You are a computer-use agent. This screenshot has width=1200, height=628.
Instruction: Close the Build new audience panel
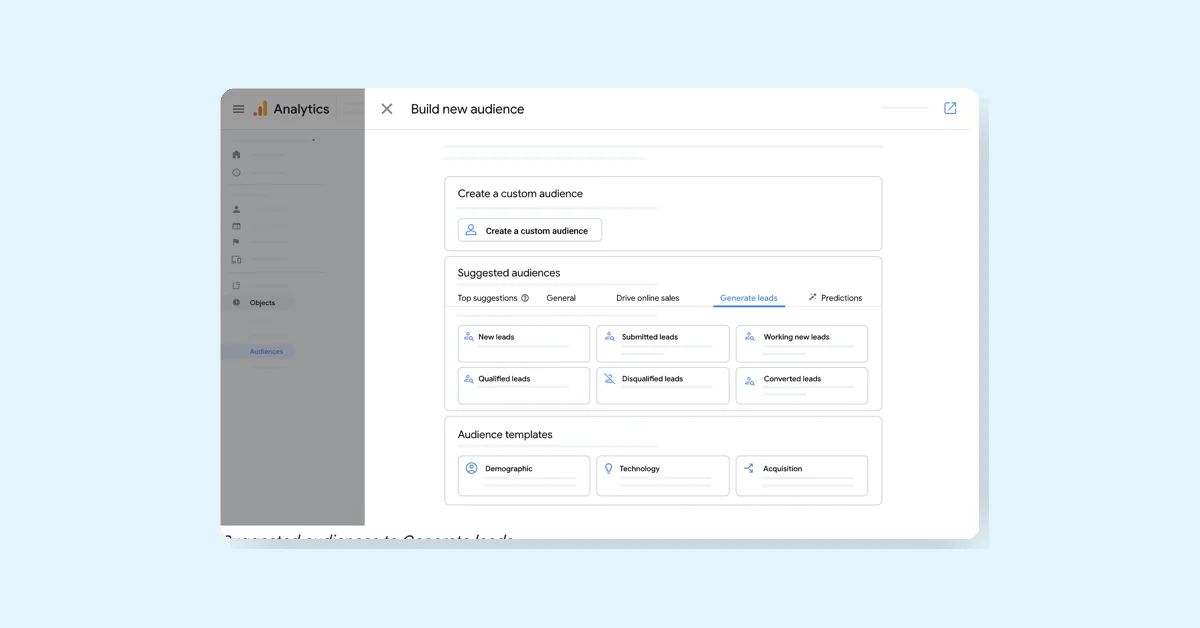pyautogui.click(x=386, y=109)
